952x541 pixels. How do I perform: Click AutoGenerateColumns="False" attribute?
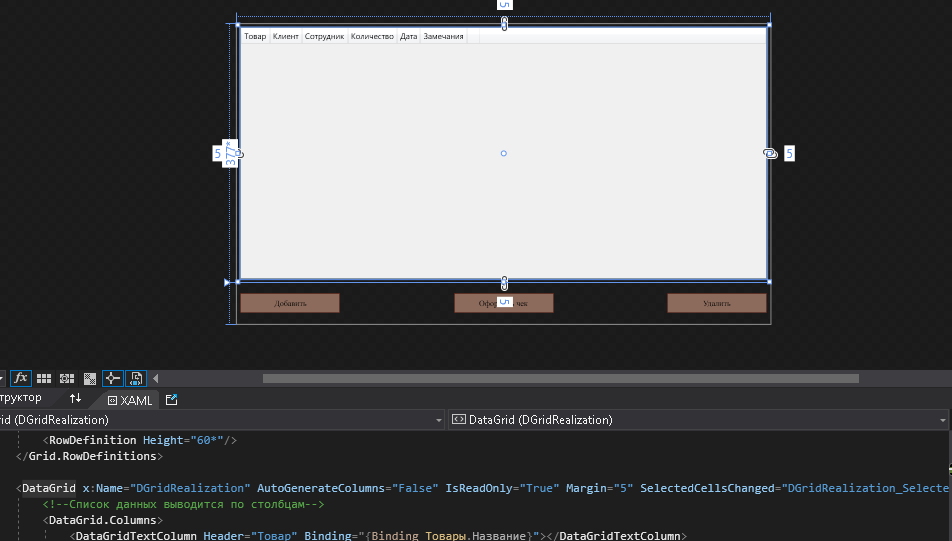point(347,488)
